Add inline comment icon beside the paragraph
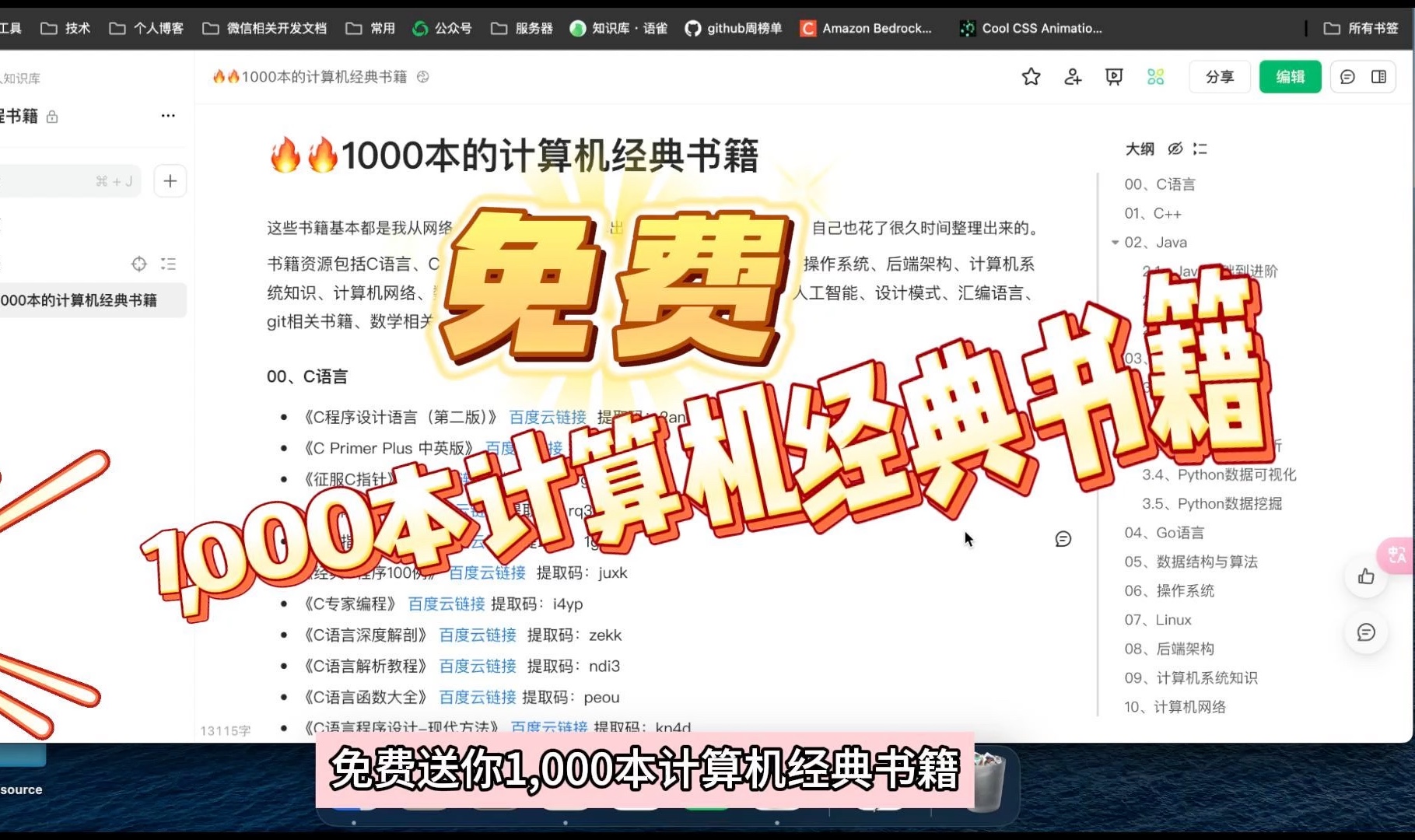This screenshot has height=840, width=1415. pyautogui.click(x=1063, y=539)
